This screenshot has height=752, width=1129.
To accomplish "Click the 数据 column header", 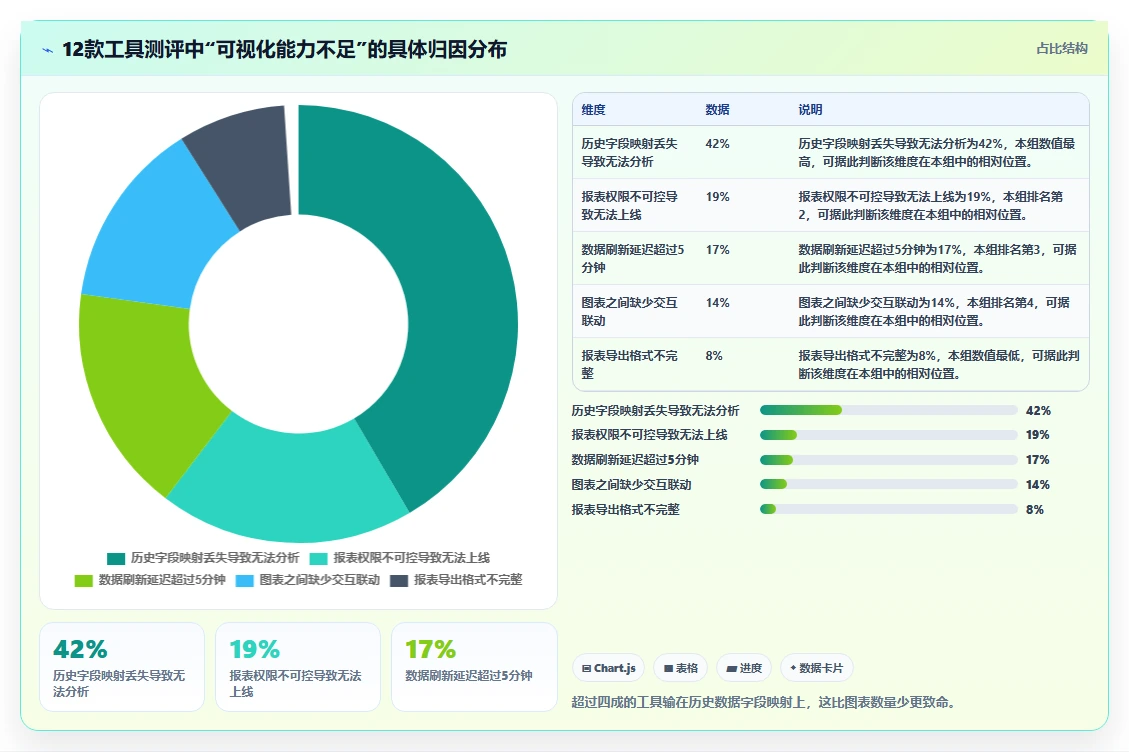I will point(717,109).
